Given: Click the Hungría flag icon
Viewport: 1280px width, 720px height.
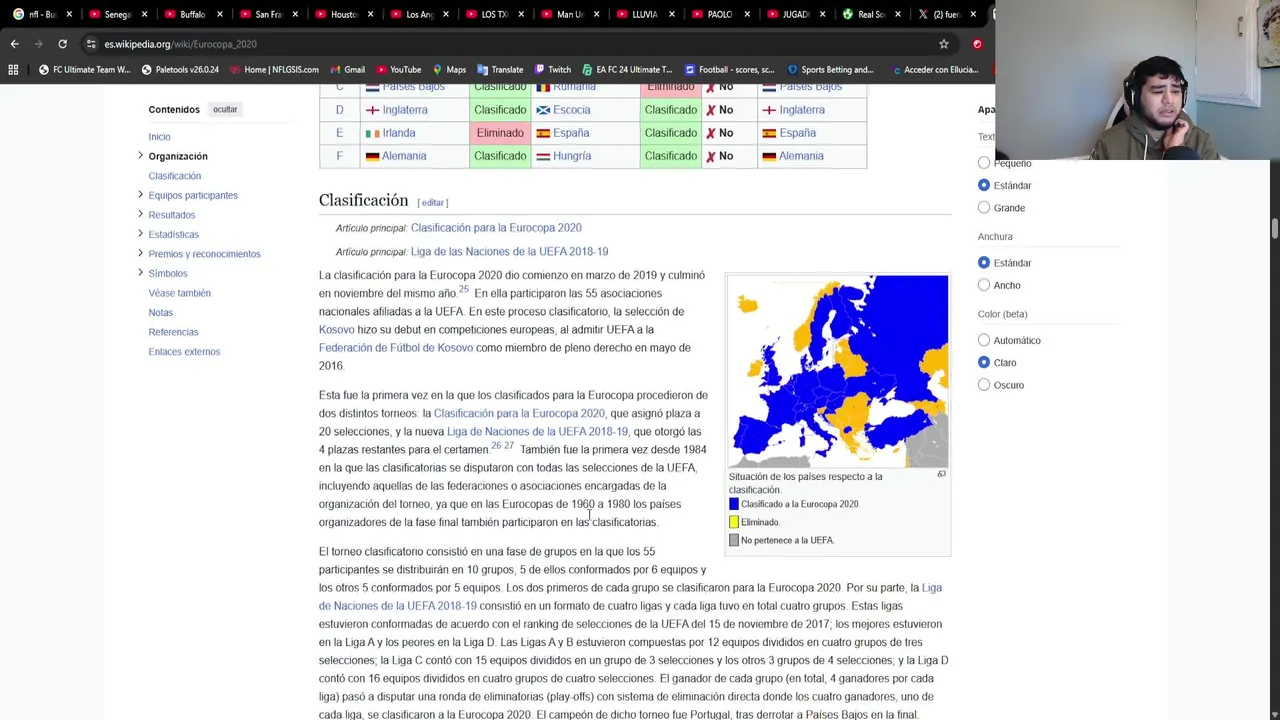Looking at the screenshot, I should click(x=543, y=156).
